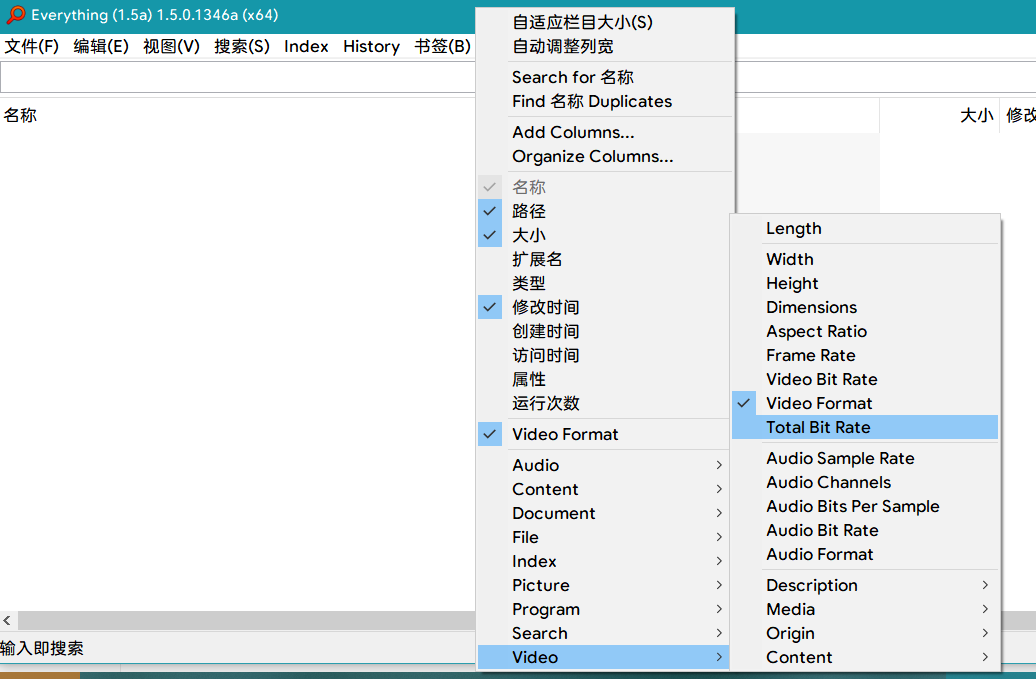Open the Description submenu arrow
The height and width of the screenshot is (679, 1036).
tap(984, 585)
